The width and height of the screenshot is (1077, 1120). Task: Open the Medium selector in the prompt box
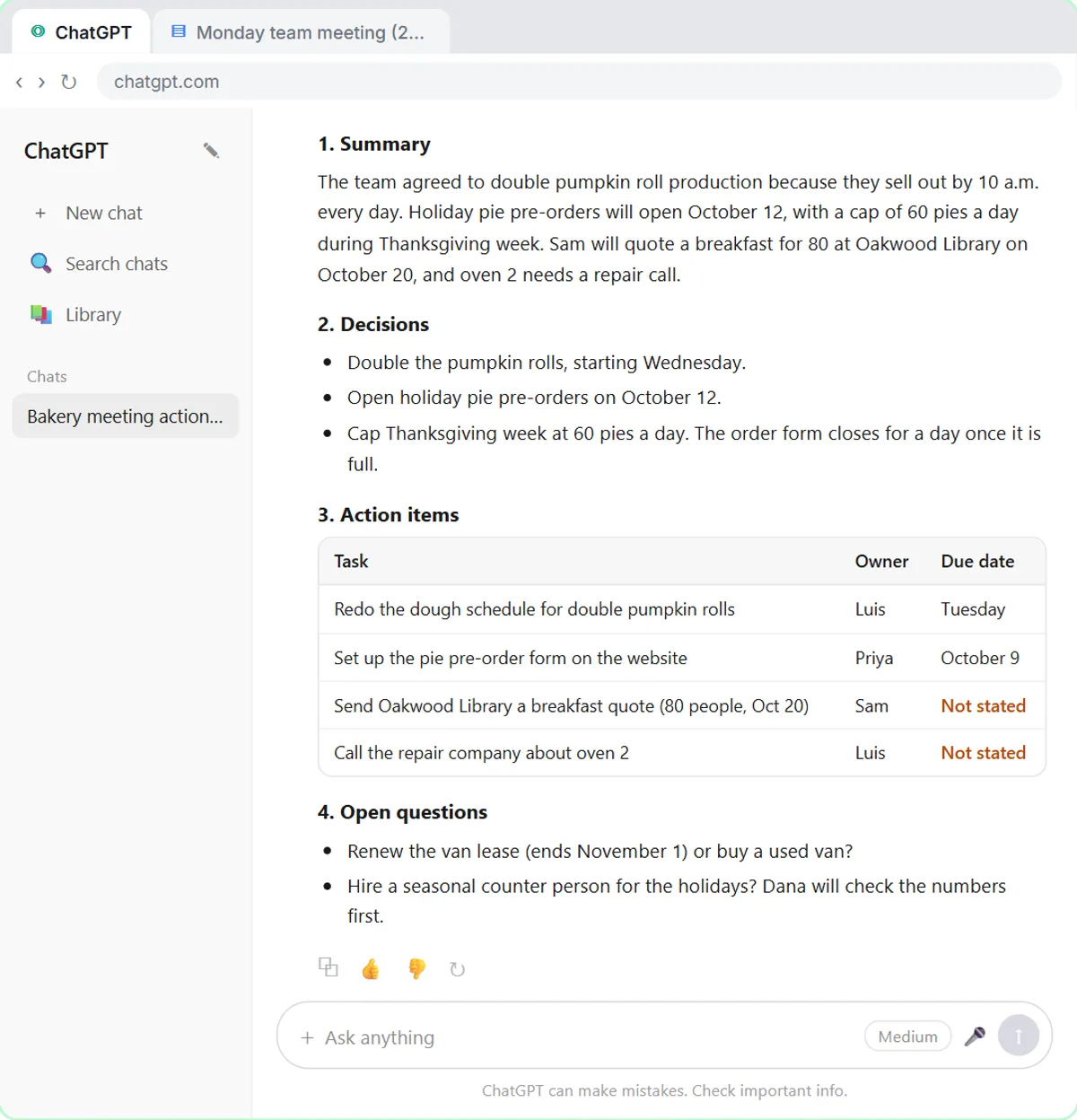[x=907, y=1037]
